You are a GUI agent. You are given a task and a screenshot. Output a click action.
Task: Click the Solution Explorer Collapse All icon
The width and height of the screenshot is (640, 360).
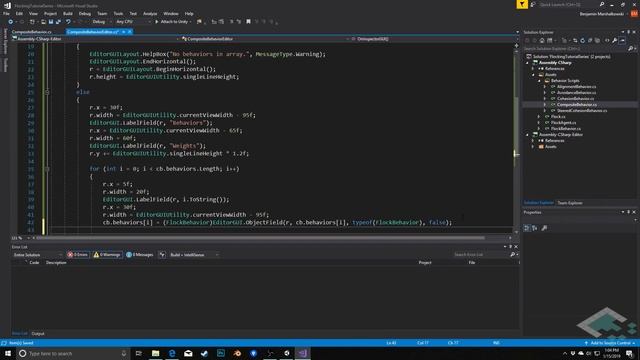(x=590, y=40)
